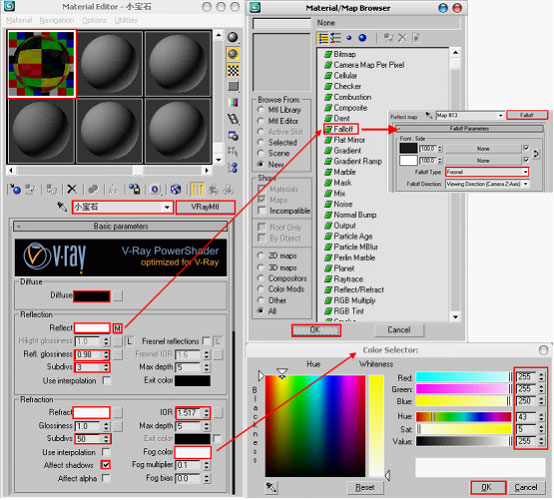Open Options menu
The height and width of the screenshot is (500, 554).
tap(94, 20)
